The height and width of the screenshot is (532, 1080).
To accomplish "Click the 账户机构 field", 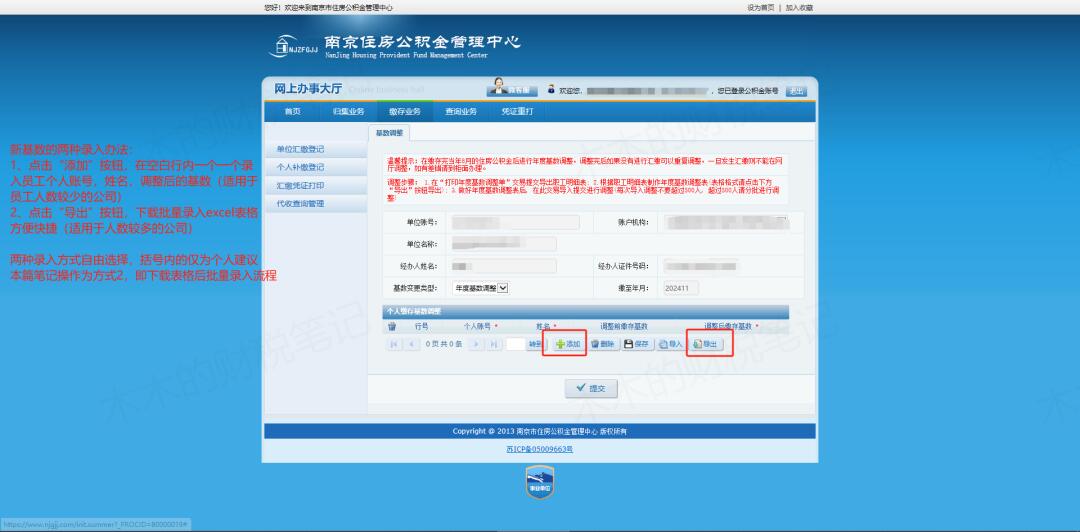I will (725, 223).
